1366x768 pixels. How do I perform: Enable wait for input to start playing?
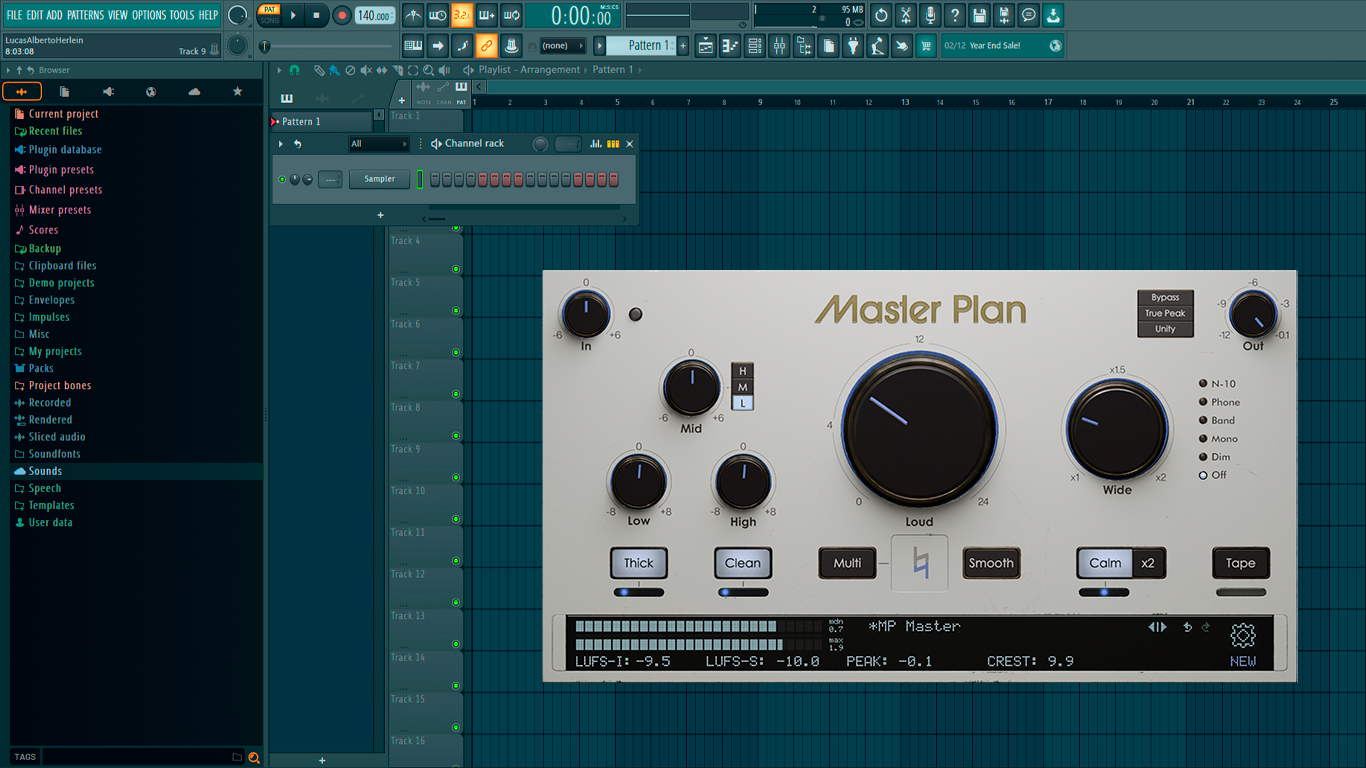(438, 15)
